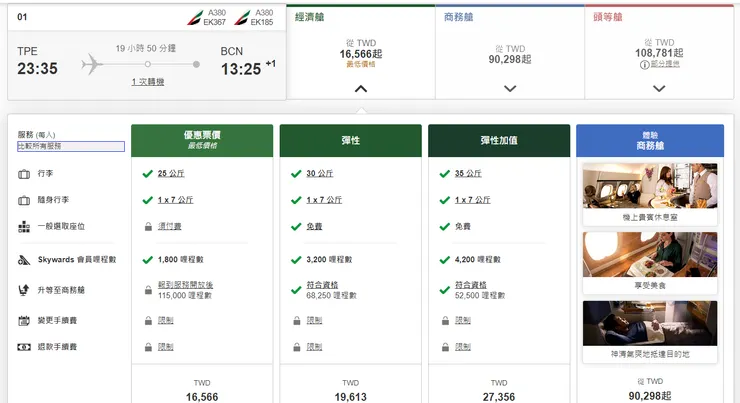
Task: Click the 升等至商務艙 upgrade icon
Action: [23, 290]
